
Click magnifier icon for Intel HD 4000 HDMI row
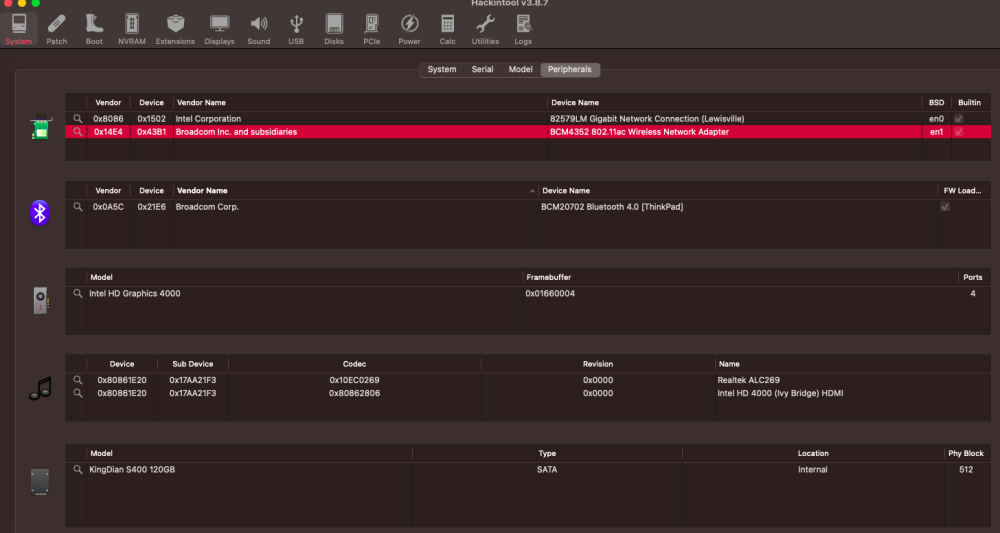click(x=78, y=393)
